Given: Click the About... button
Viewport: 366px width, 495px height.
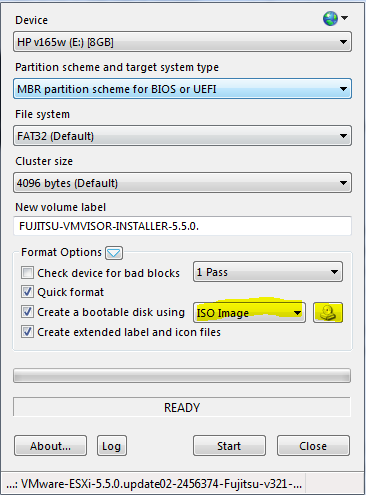Looking at the screenshot, I should click(50, 446).
